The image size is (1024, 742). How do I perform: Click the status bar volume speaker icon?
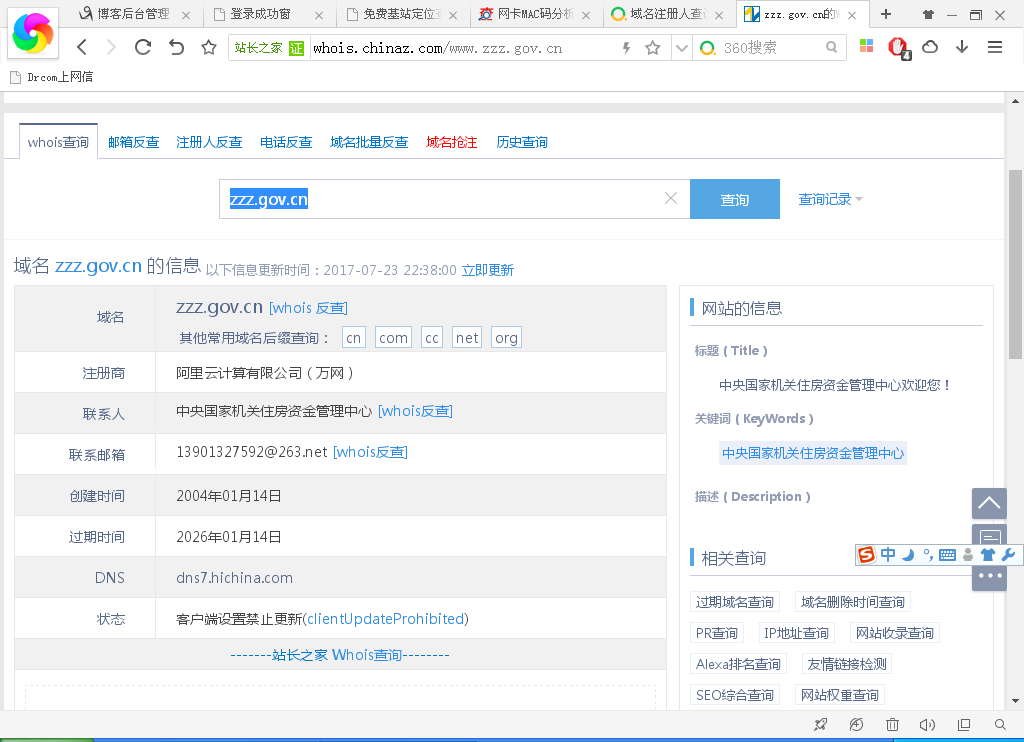927,724
